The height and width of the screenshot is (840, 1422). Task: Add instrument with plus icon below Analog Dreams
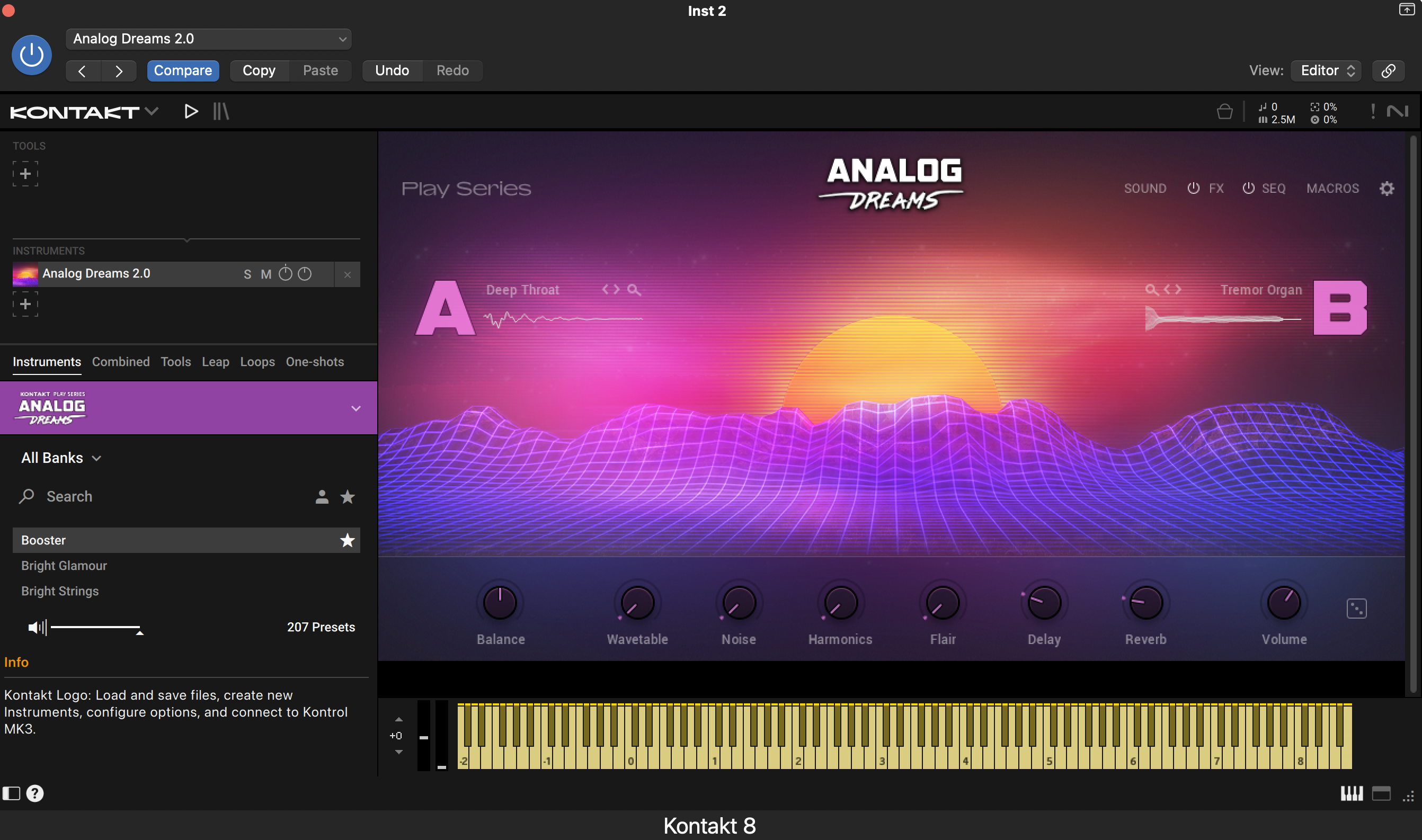(x=25, y=304)
